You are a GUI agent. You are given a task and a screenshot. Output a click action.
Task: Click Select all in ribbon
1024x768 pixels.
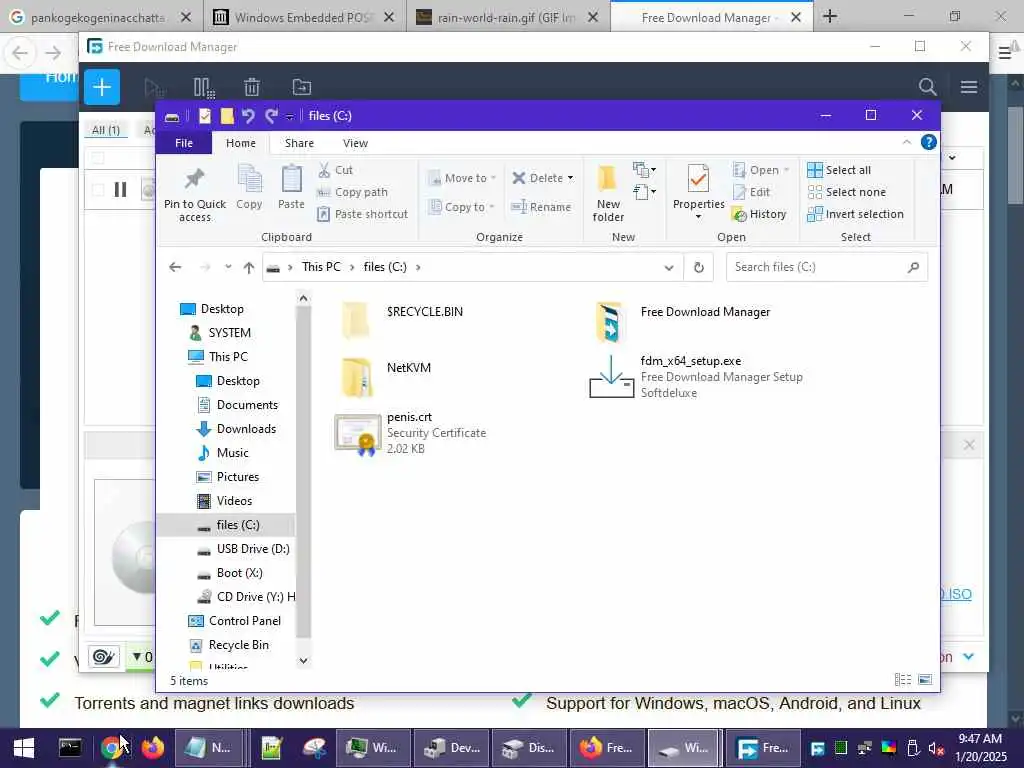pyautogui.click(x=839, y=170)
